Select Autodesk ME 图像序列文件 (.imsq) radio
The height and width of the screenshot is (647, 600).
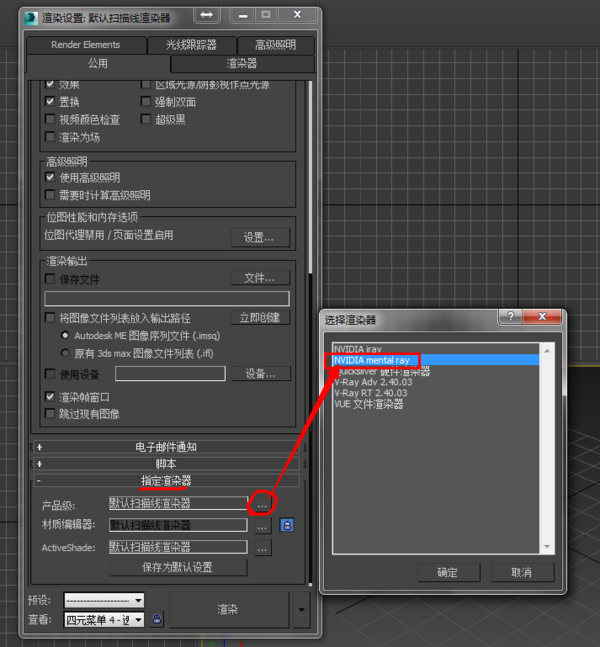[x=65, y=335]
